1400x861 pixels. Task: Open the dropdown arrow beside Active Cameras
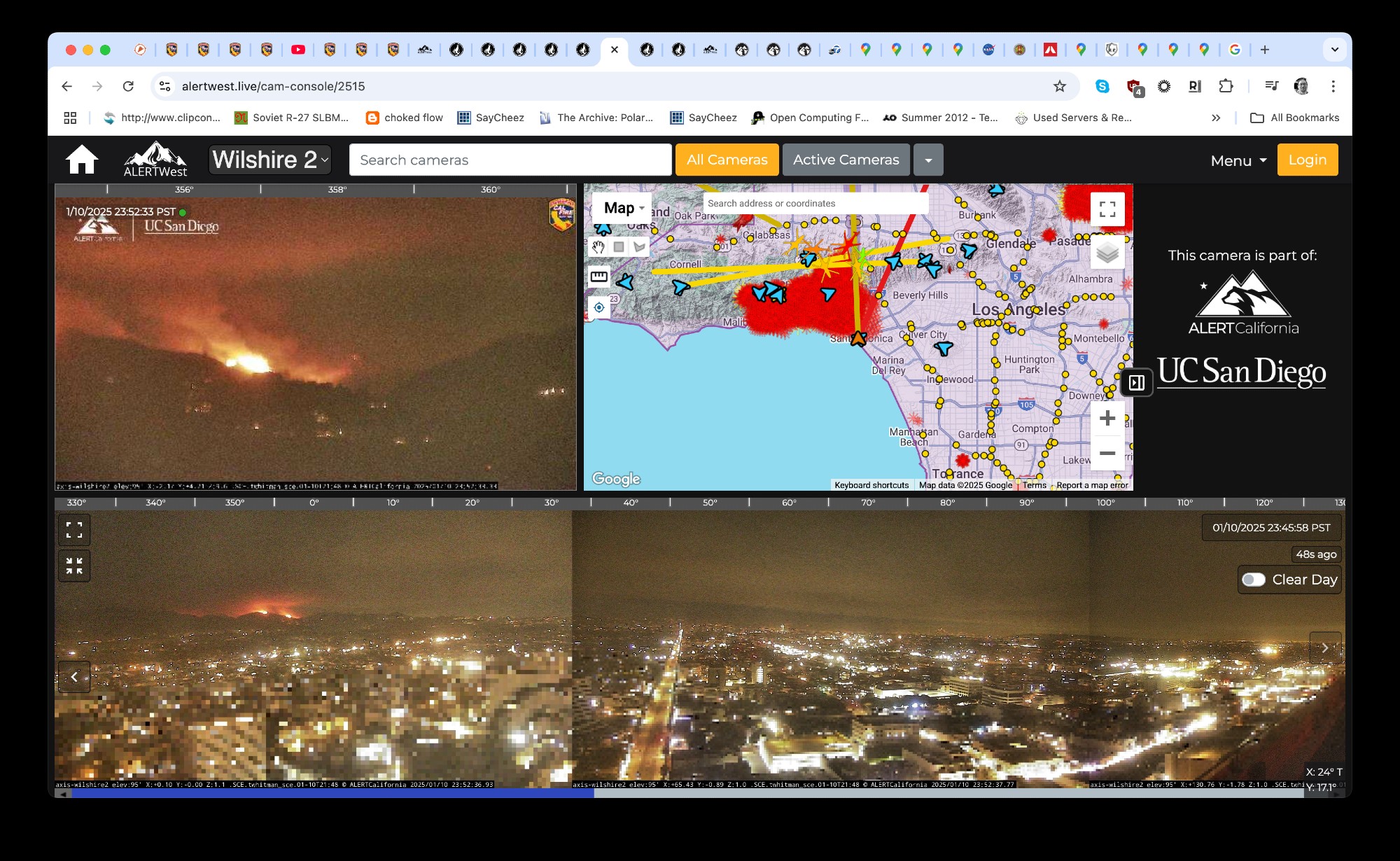[928, 160]
